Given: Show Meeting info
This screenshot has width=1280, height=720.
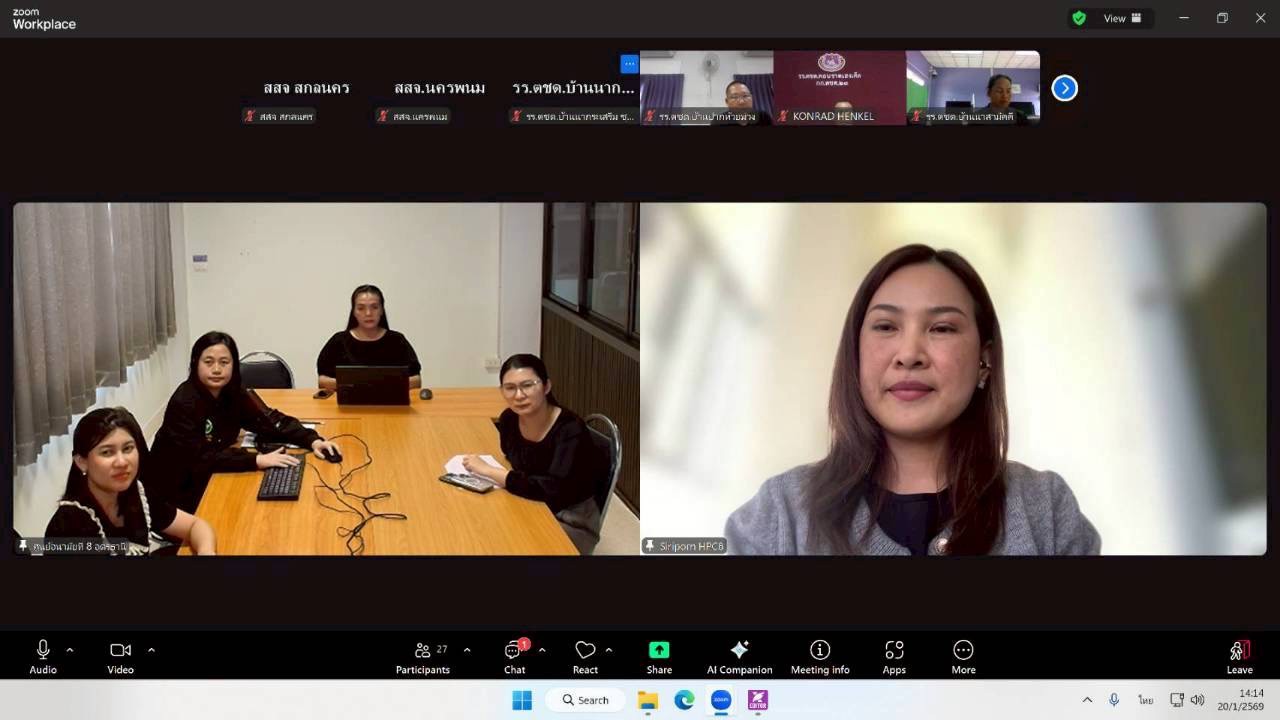Looking at the screenshot, I should [820, 657].
